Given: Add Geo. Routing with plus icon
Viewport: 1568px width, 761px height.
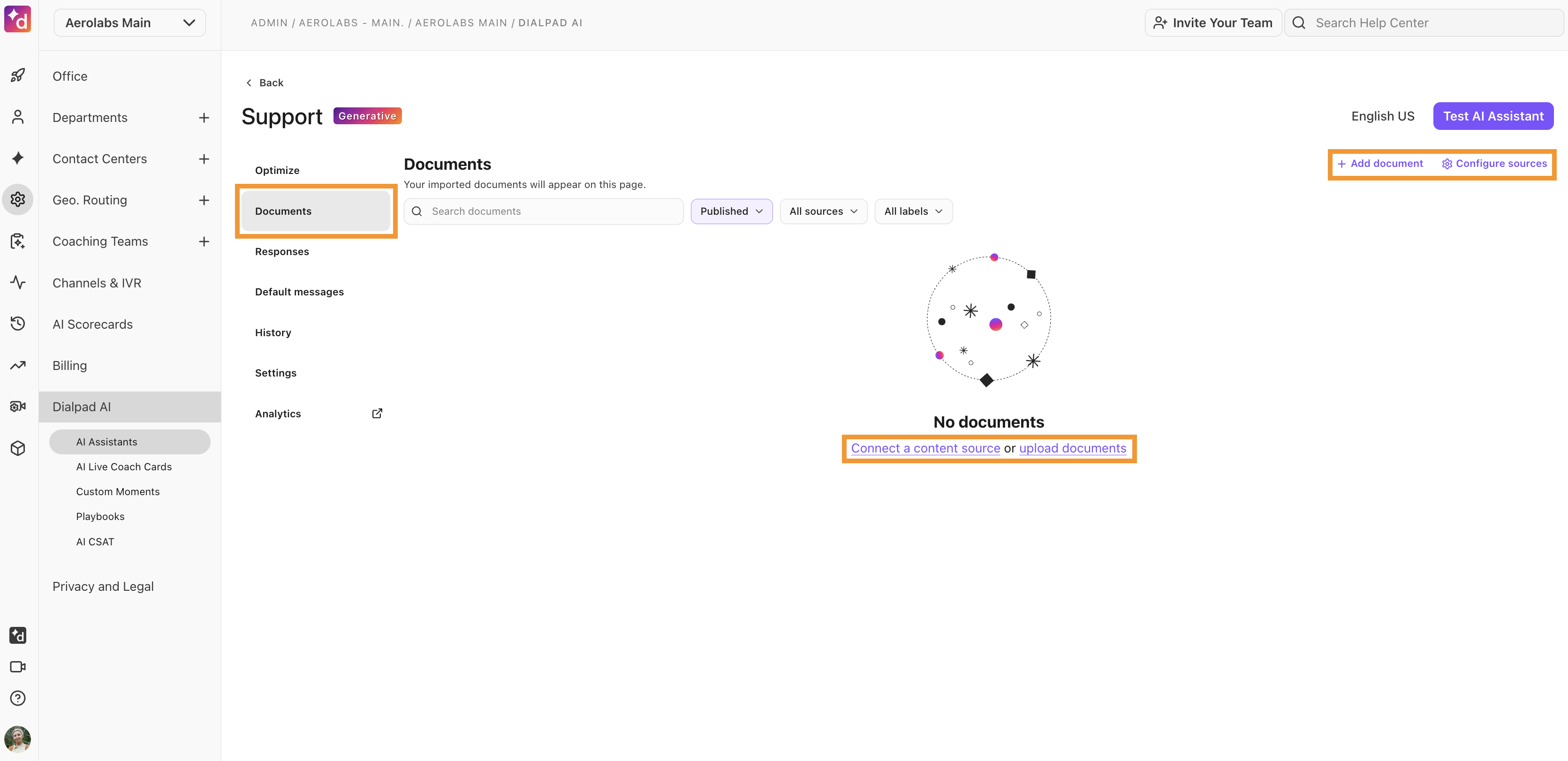Looking at the screenshot, I should pyautogui.click(x=204, y=200).
